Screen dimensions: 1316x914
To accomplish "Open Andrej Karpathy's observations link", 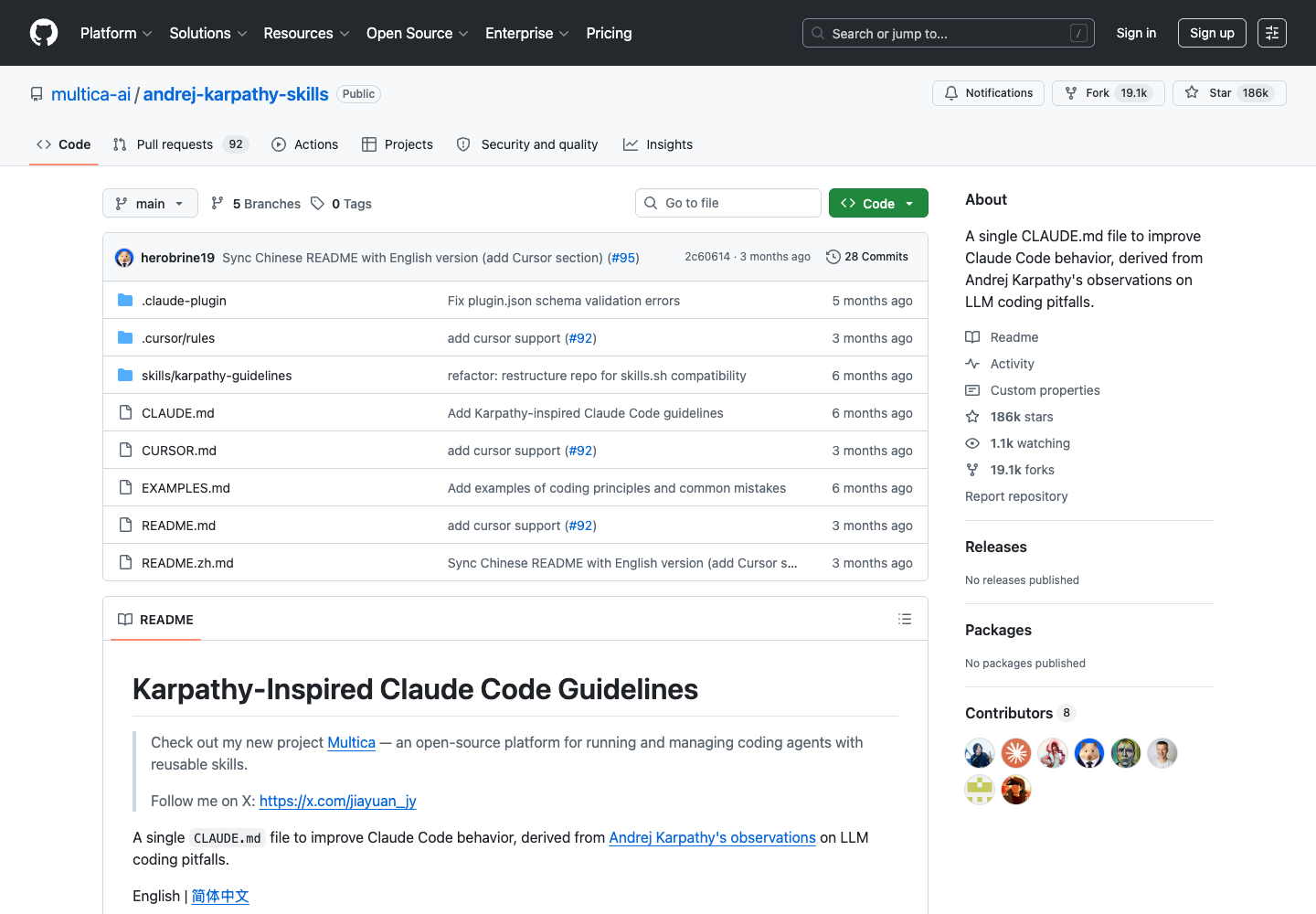I will click(x=712, y=837).
